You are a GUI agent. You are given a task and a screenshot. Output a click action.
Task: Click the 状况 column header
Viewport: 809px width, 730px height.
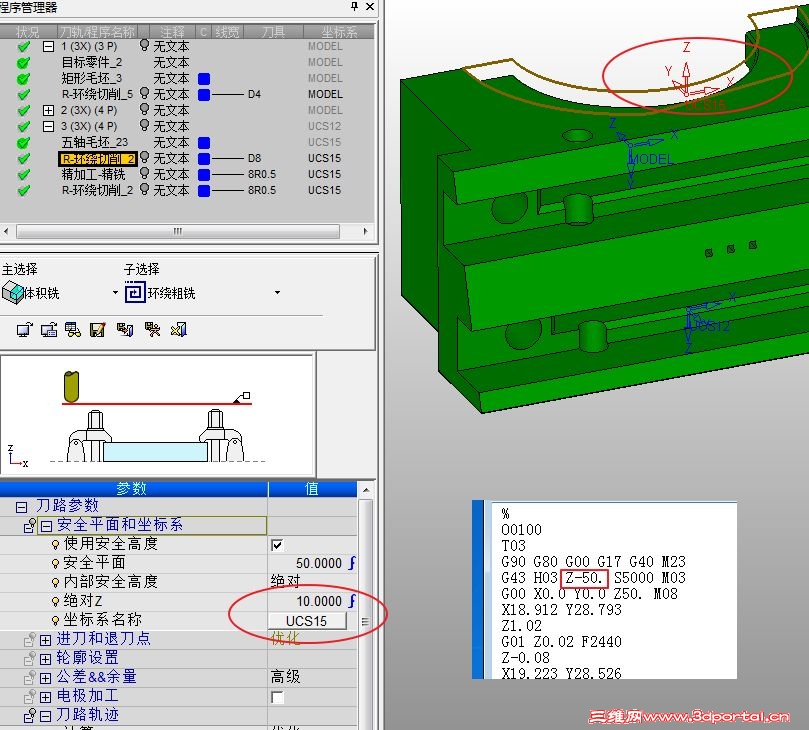27,32
